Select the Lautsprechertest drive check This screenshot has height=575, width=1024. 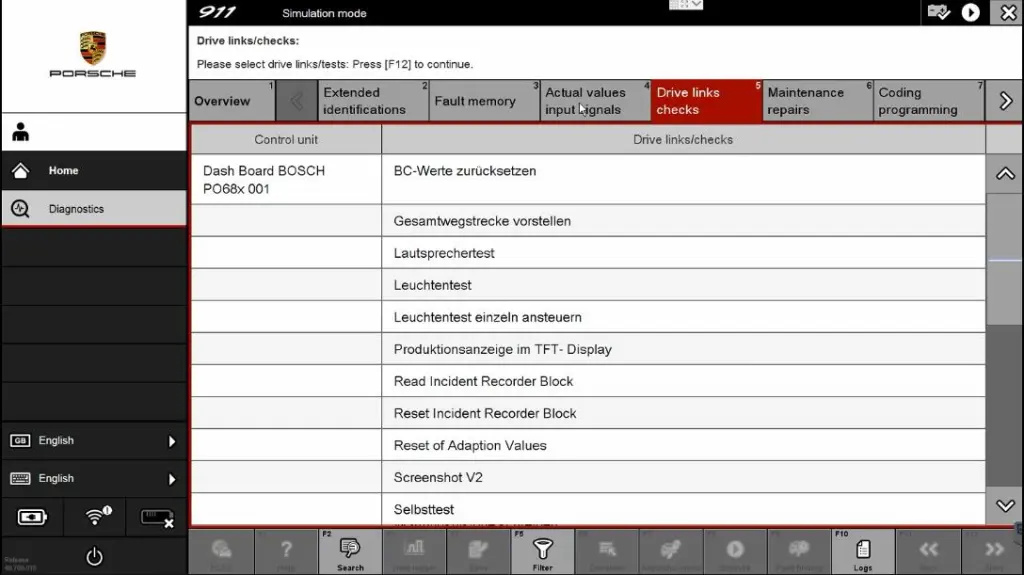444,253
